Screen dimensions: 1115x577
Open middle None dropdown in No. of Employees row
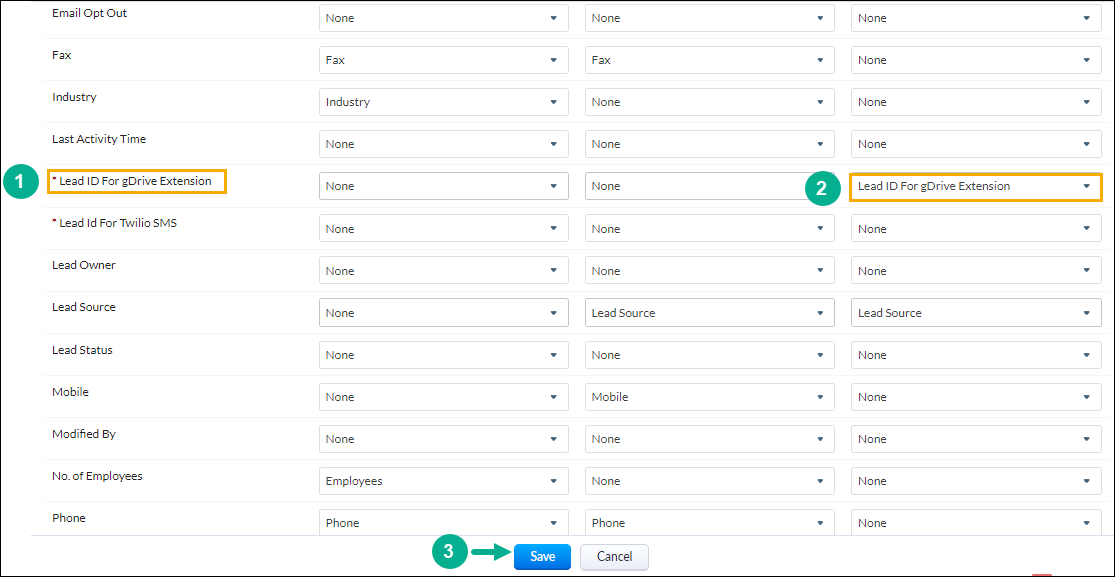710,481
